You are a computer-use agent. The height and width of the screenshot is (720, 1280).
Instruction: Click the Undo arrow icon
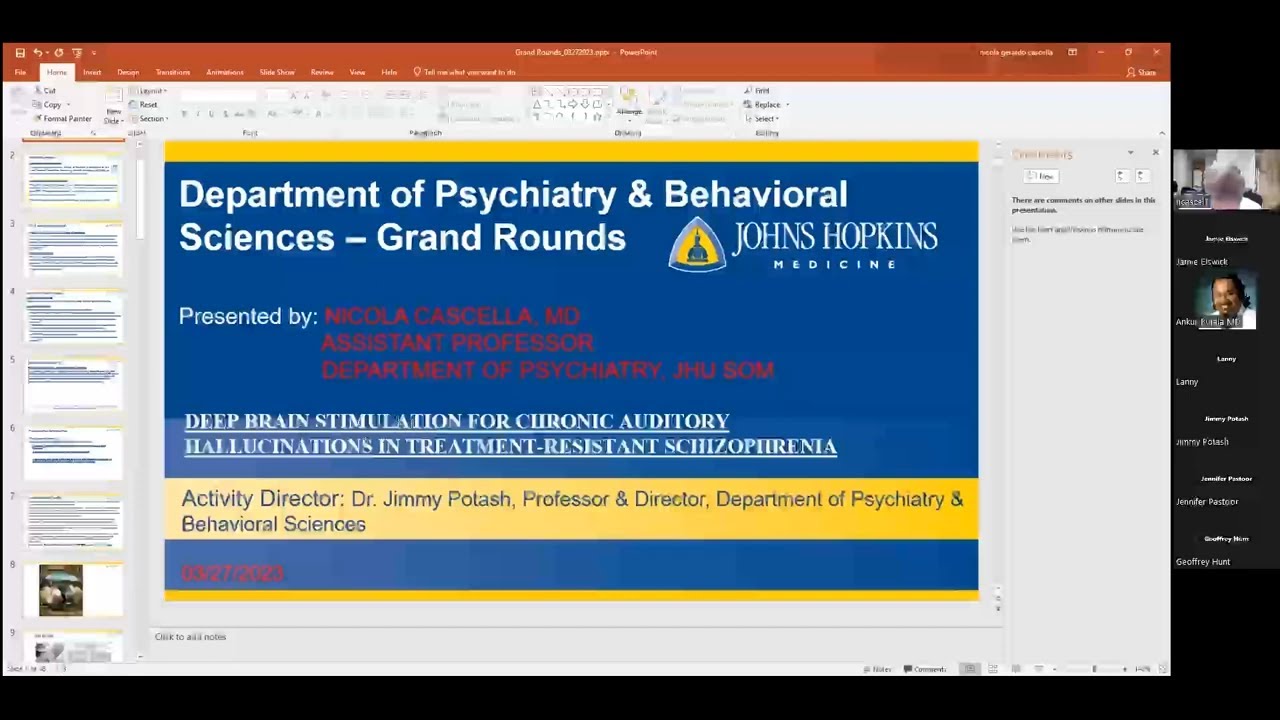[37, 52]
